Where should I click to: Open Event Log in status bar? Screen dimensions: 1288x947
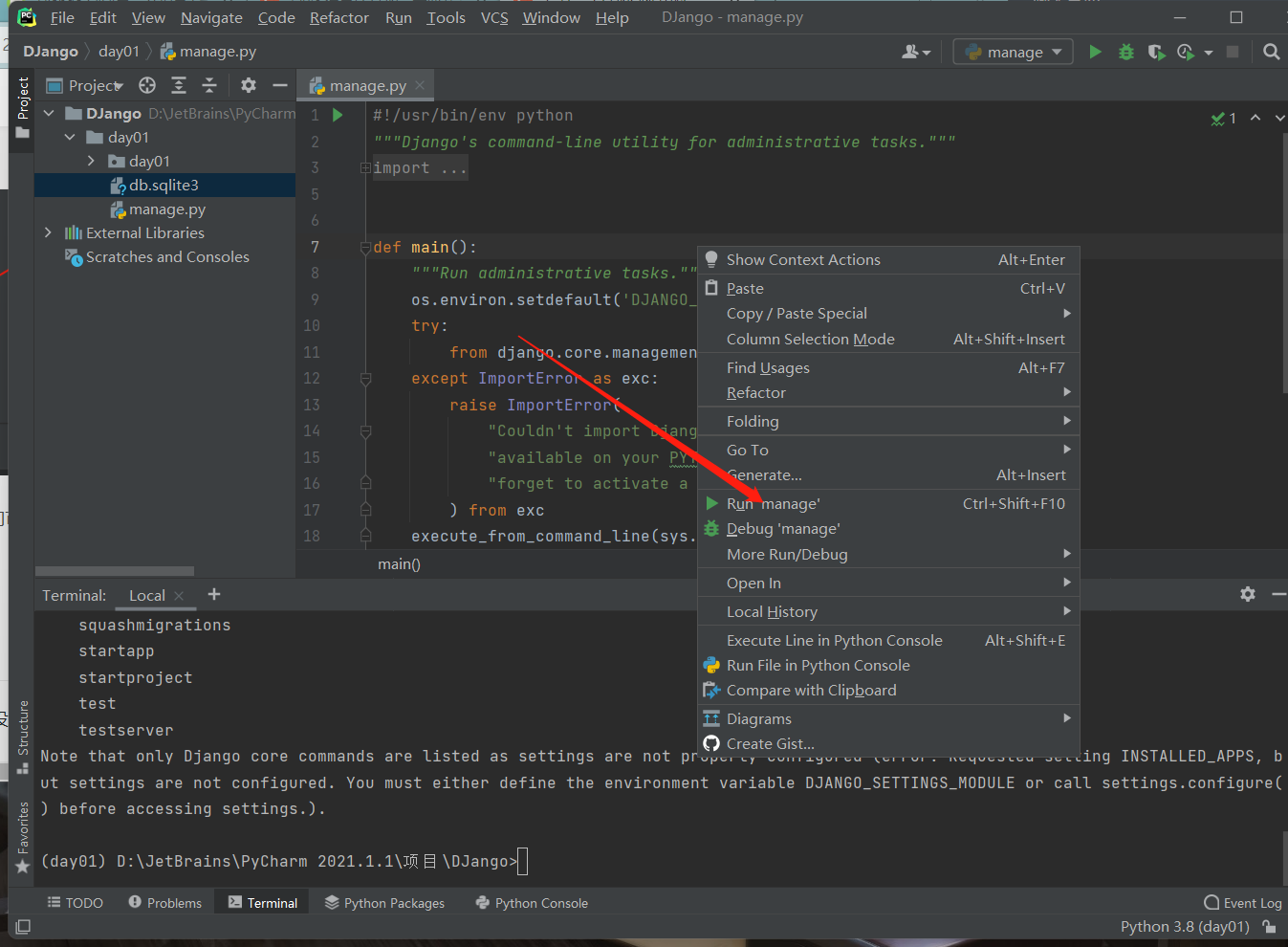pyautogui.click(x=1243, y=902)
